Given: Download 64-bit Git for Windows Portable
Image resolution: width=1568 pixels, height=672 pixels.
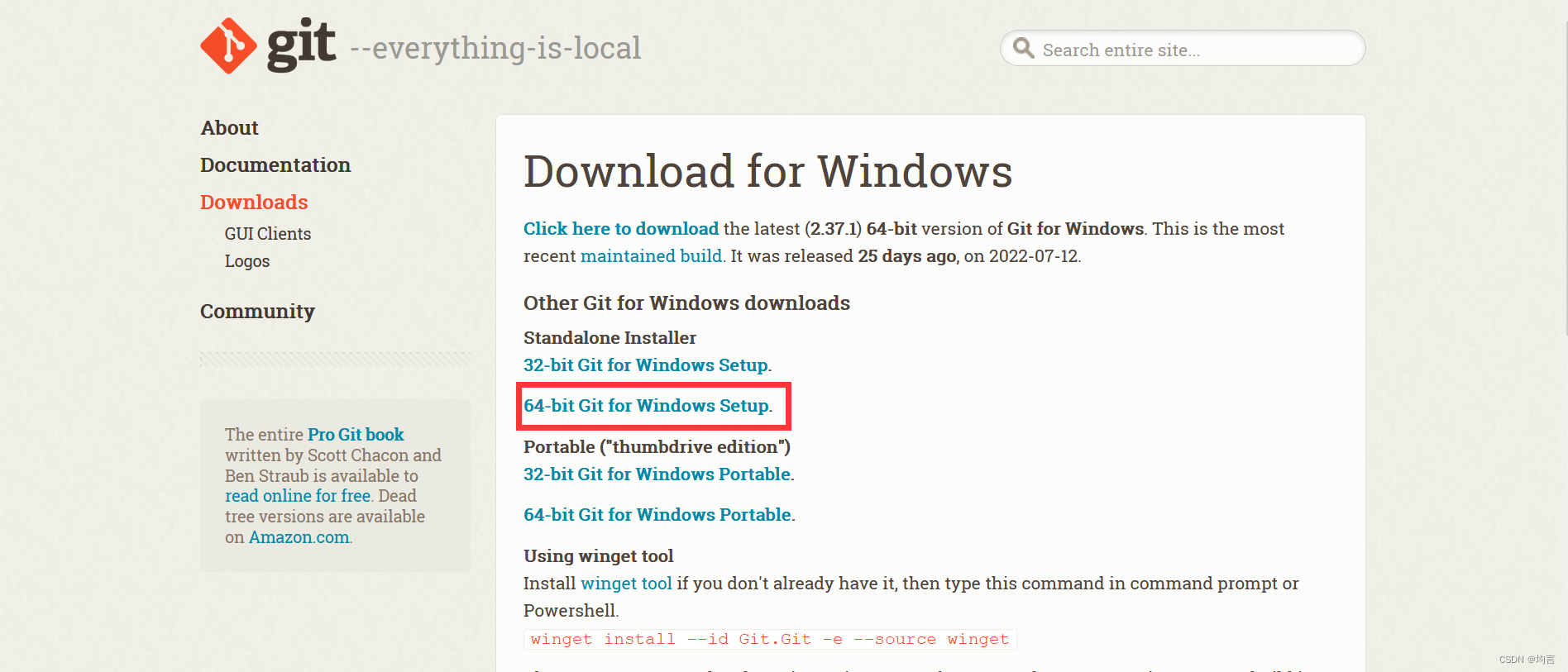Looking at the screenshot, I should [x=657, y=515].
